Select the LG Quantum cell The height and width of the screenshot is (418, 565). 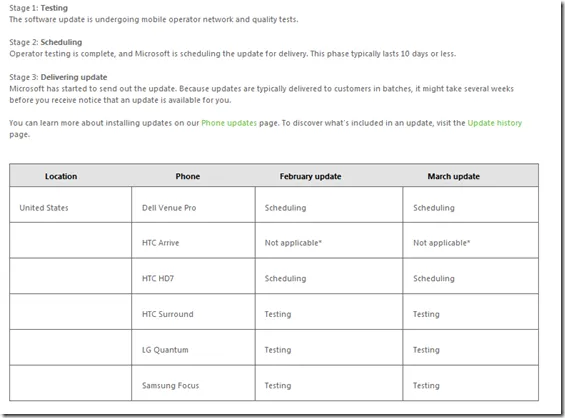[x=193, y=347]
